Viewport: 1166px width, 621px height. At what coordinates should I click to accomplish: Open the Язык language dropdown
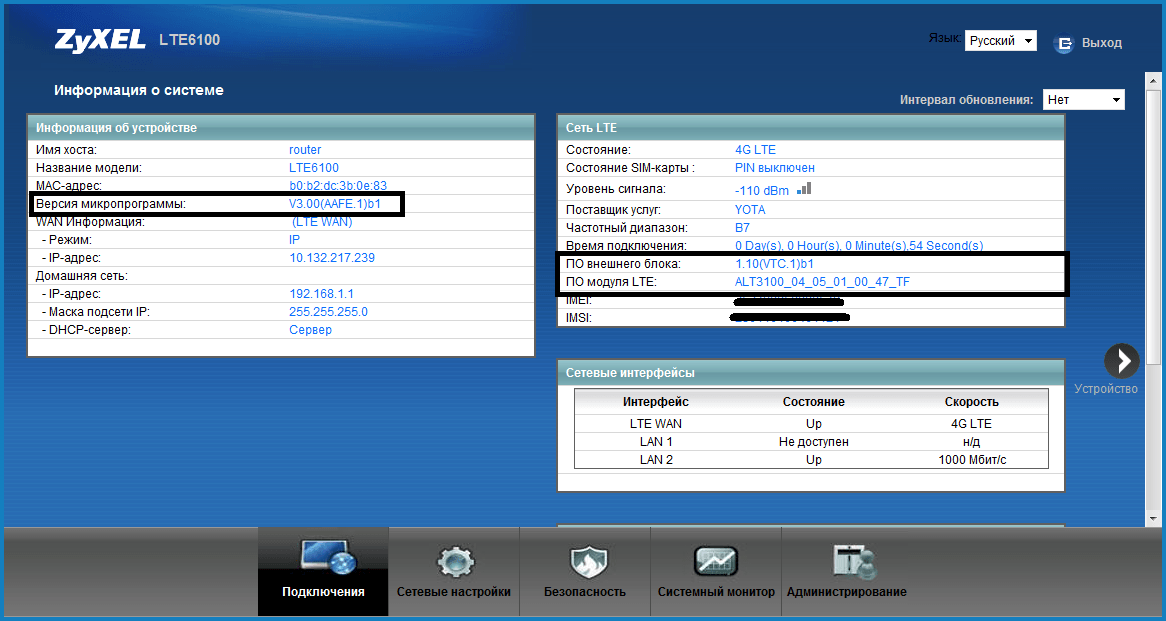[x=1000, y=41]
